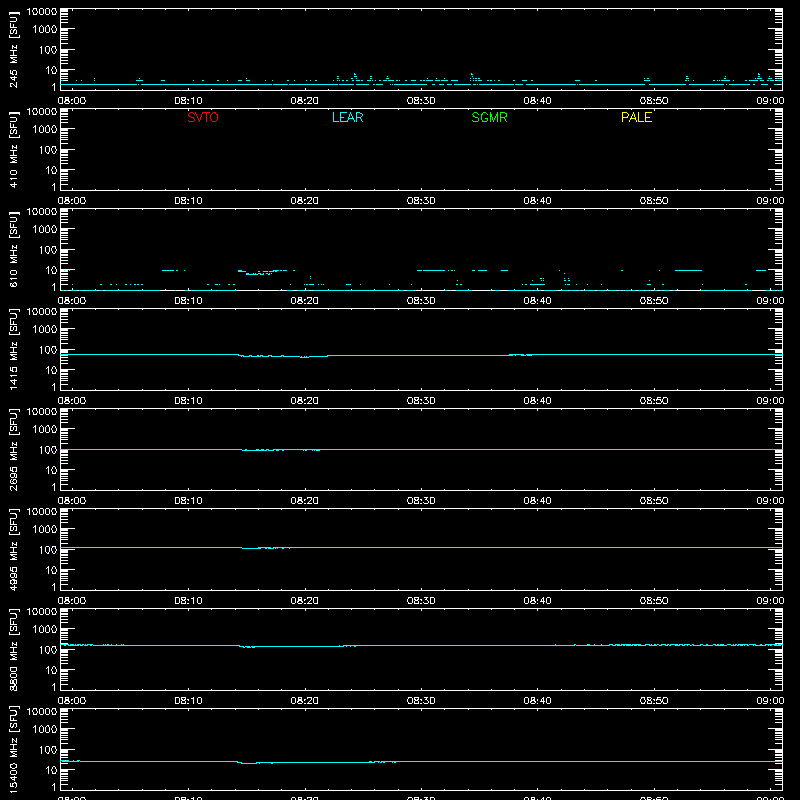Click the 1000 tick on the 245 MHz axis

point(45,30)
